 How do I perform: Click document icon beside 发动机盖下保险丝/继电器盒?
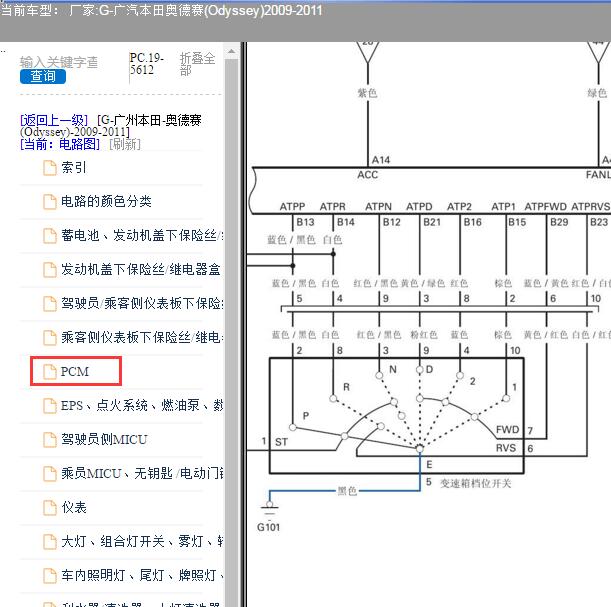click(x=50, y=270)
